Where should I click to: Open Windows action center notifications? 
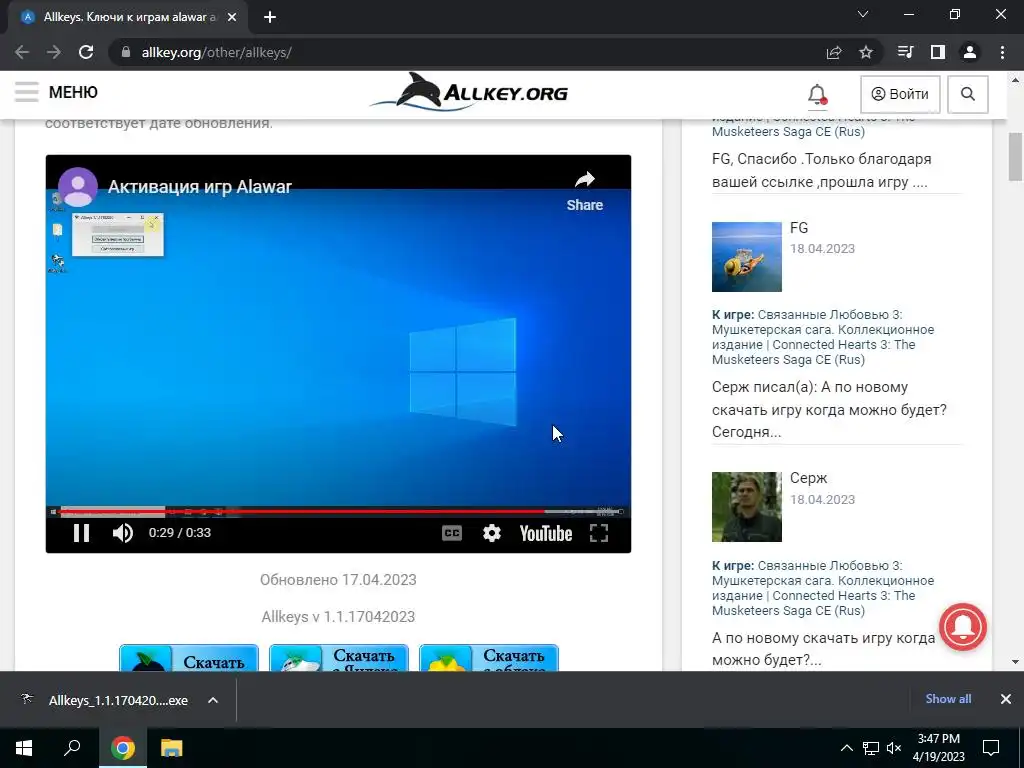991,748
